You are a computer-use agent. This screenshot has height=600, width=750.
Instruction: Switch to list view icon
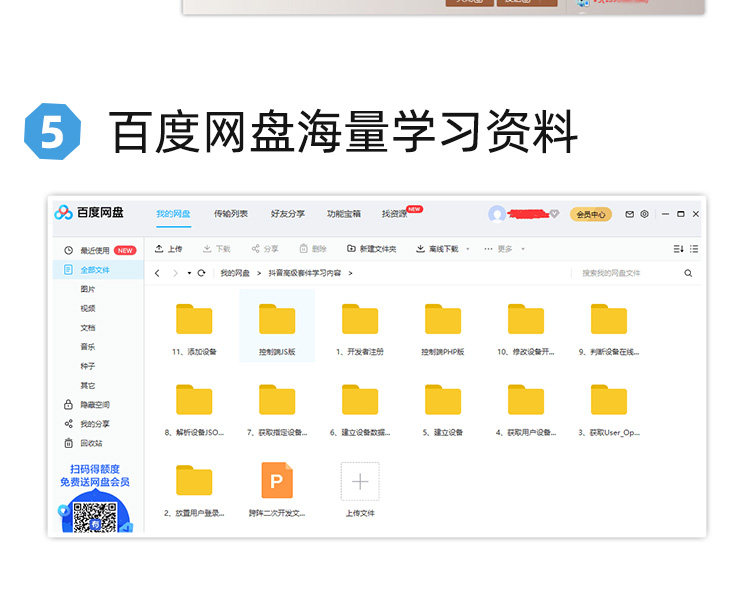(x=694, y=249)
